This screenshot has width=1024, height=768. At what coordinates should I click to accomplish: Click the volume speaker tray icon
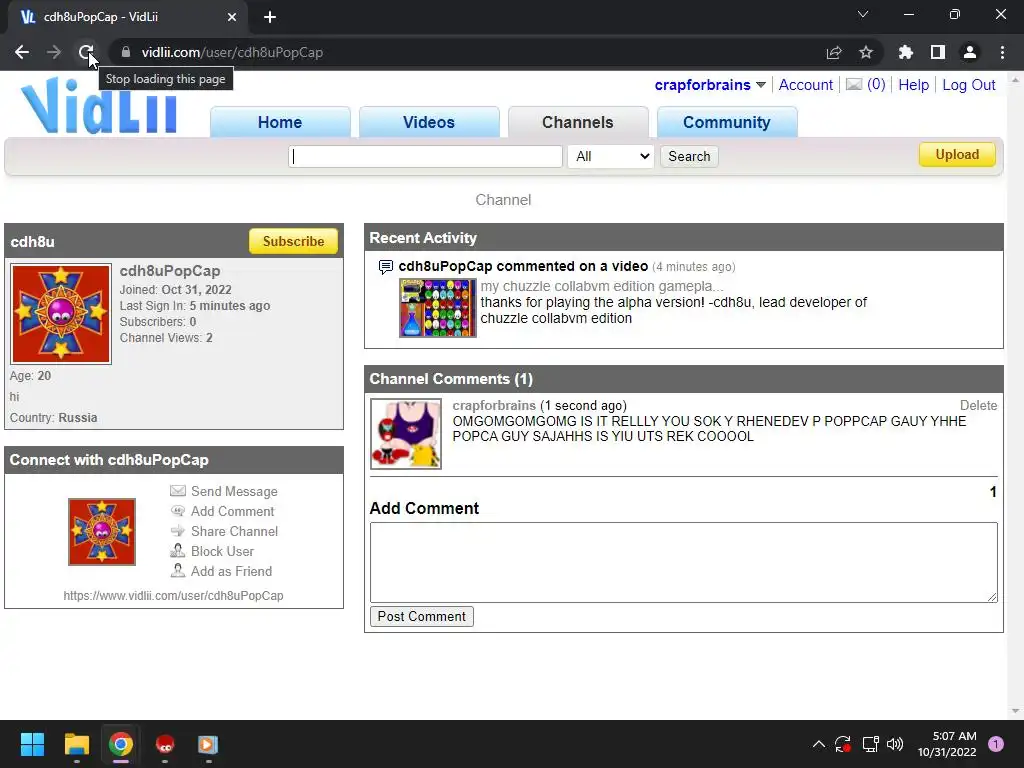click(x=895, y=744)
